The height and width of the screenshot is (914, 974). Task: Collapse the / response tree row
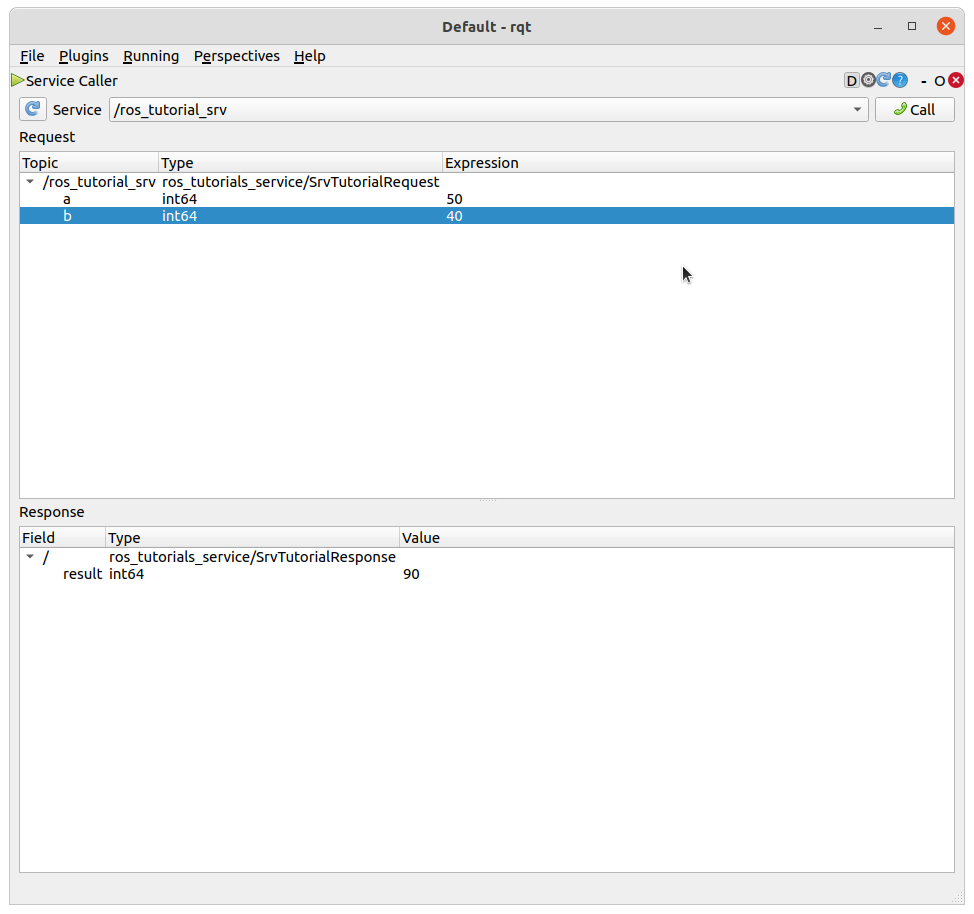click(30, 556)
